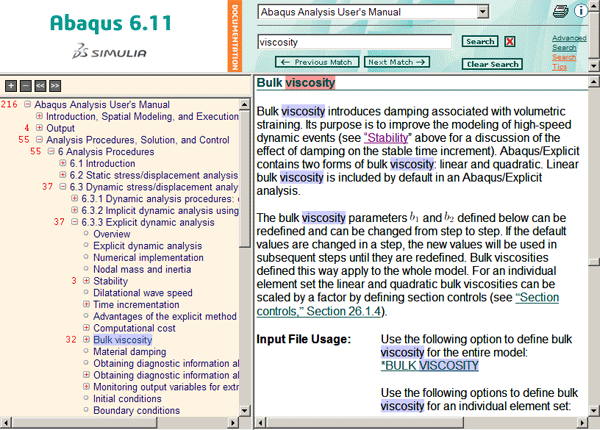Click the red X icon beside Search

click(x=510, y=42)
